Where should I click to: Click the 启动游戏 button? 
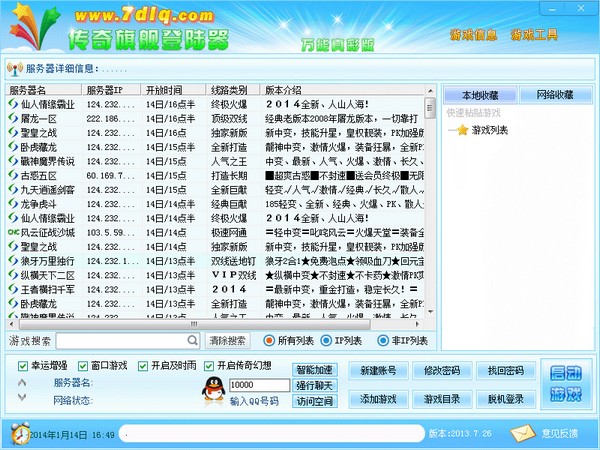566,384
